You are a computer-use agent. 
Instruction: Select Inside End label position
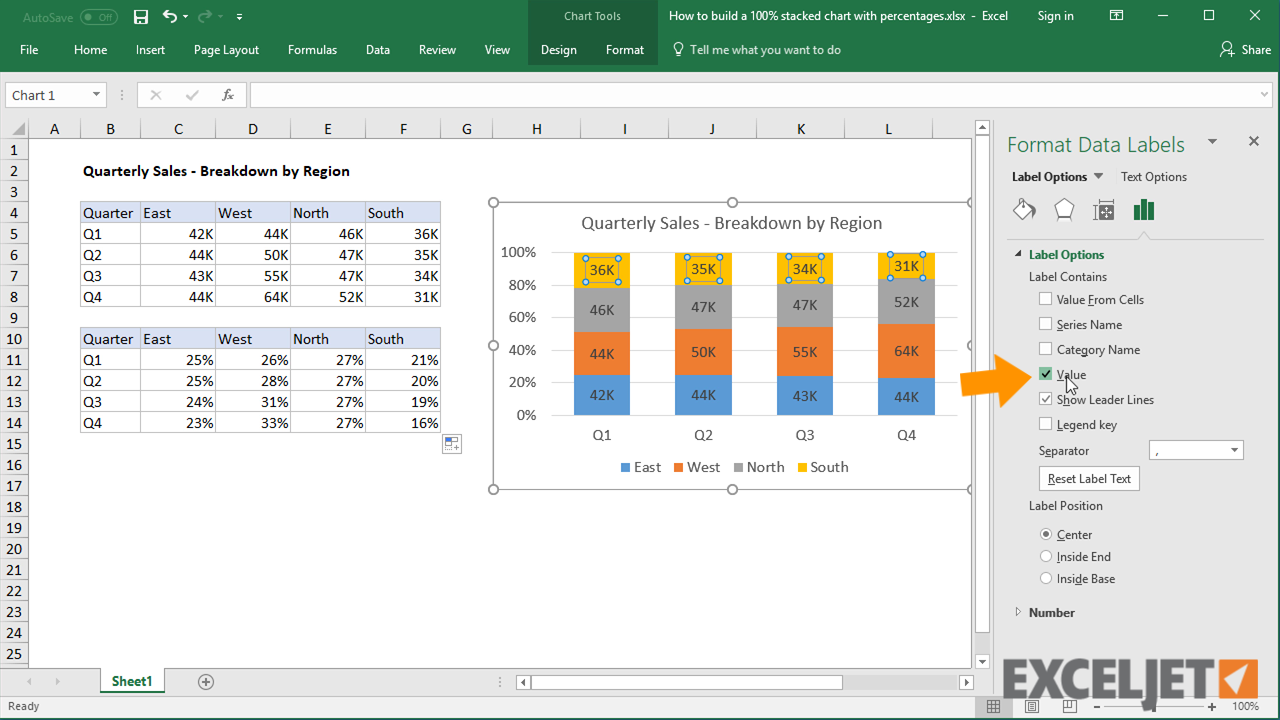pyautogui.click(x=1046, y=556)
